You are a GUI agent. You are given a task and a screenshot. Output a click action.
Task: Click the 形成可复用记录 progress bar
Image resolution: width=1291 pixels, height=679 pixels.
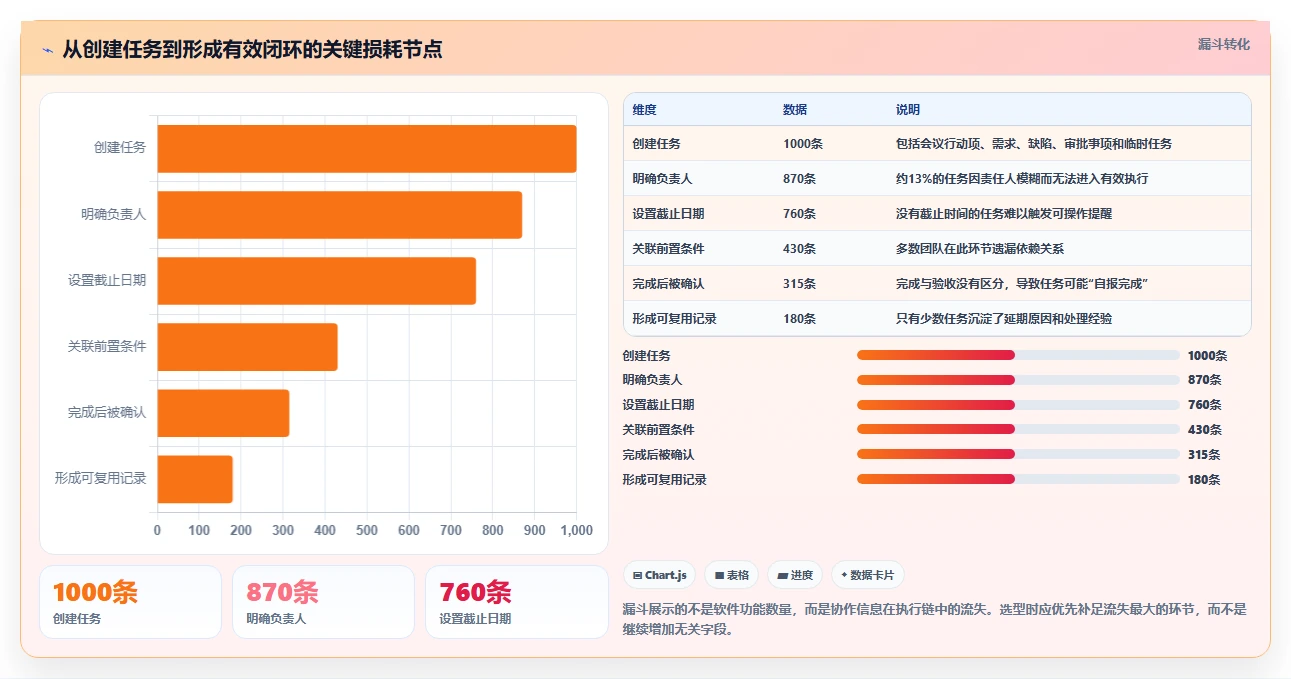(1018, 479)
